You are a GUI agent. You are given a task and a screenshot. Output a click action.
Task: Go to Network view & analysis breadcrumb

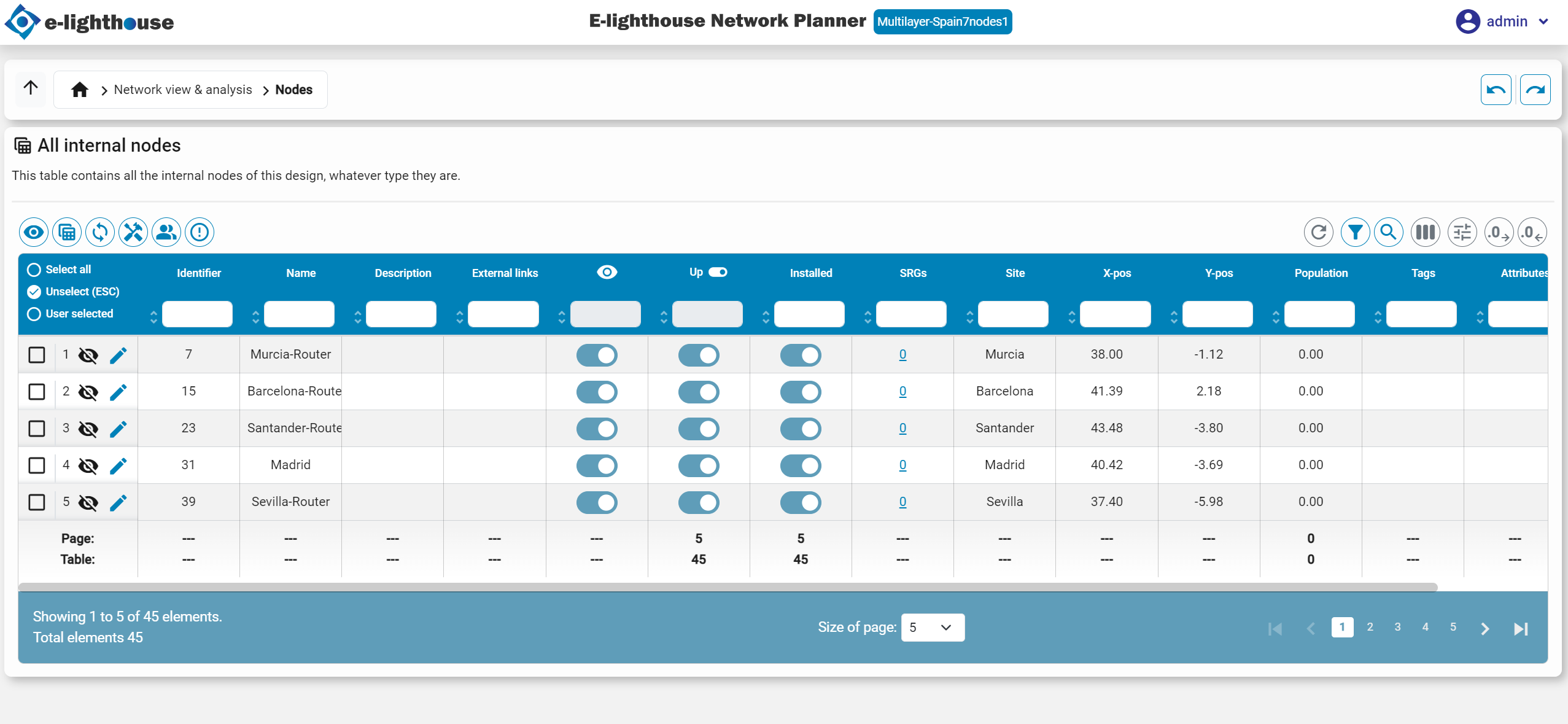tap(183, 90)
